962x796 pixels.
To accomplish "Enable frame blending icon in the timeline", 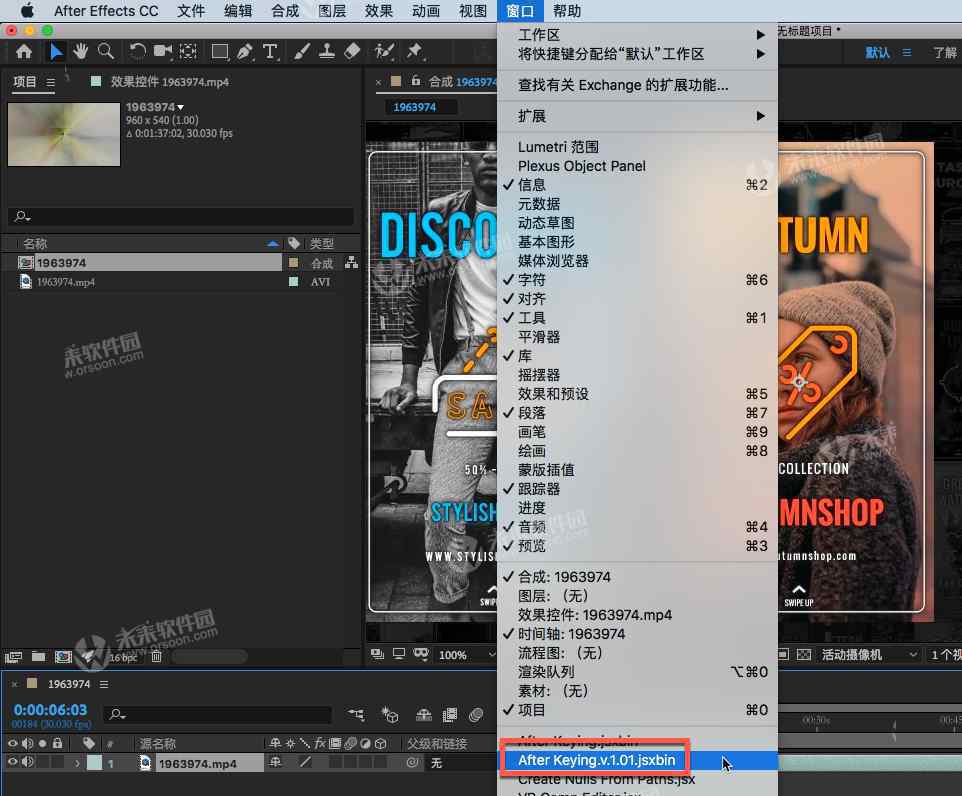I will click(450, 714).
